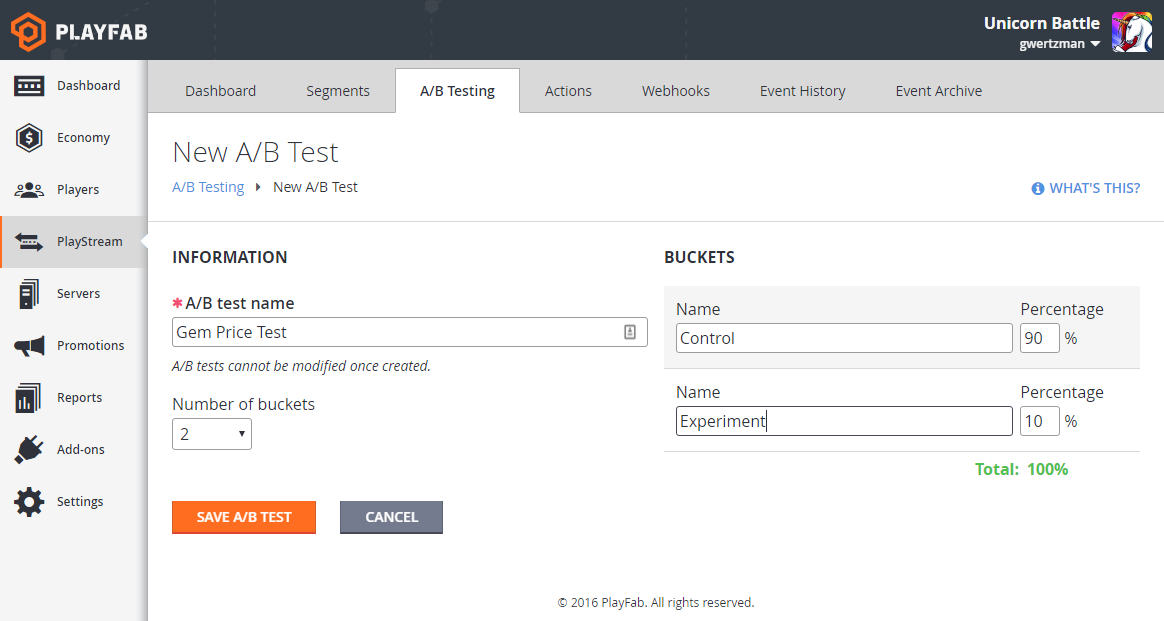Viewport: 1164px width, 621px height.
Task: Expand the gwertzman account dropdown
Action: click(1059, 44)
